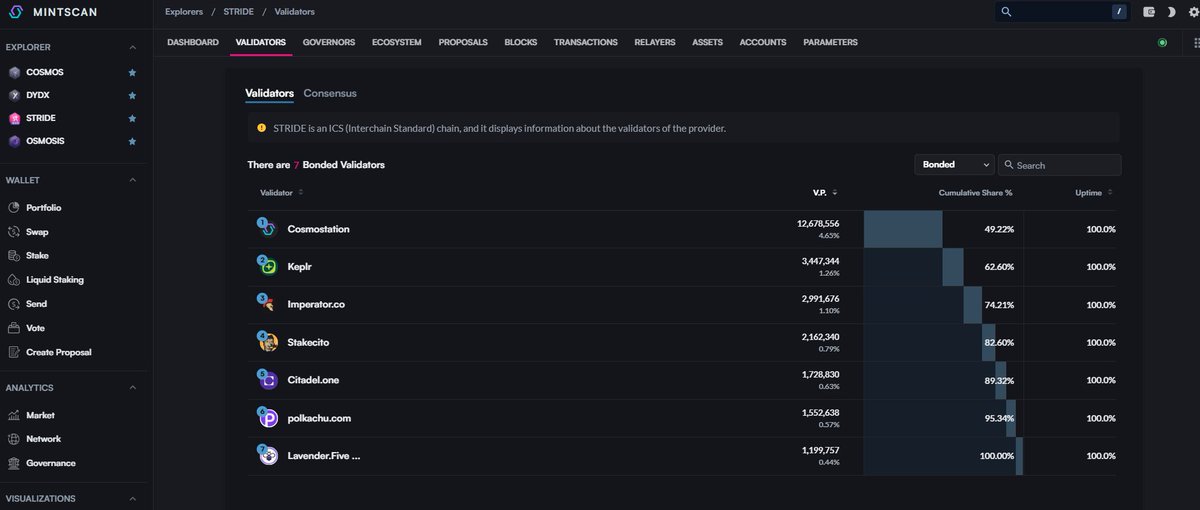The height and width of the screenshot is (510, 1200).
Task: Switch to the ASSETS tab
Action: pos(707,43)
